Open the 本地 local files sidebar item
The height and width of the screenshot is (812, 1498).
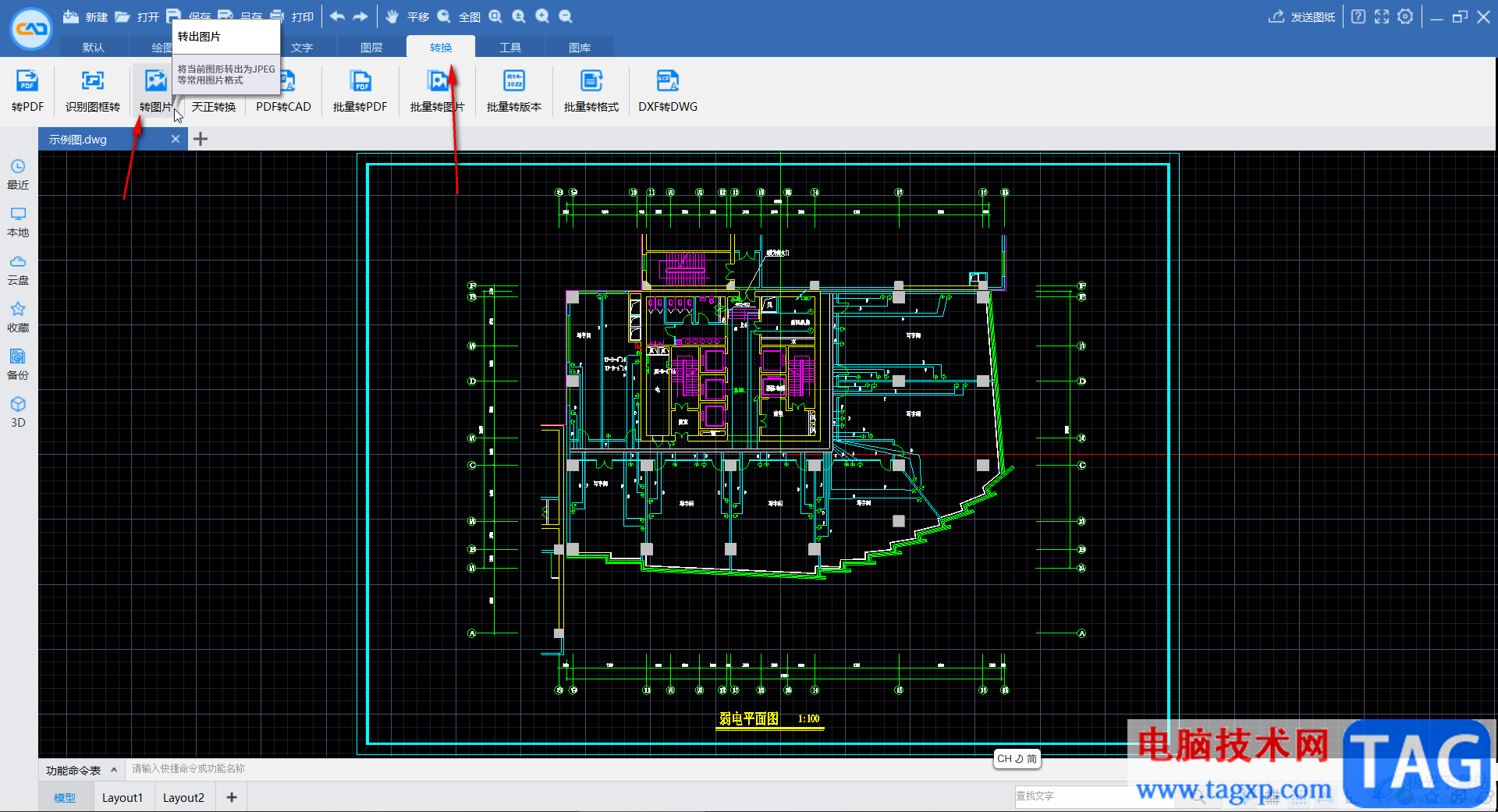pyautogui.click(x=18, y=222)
